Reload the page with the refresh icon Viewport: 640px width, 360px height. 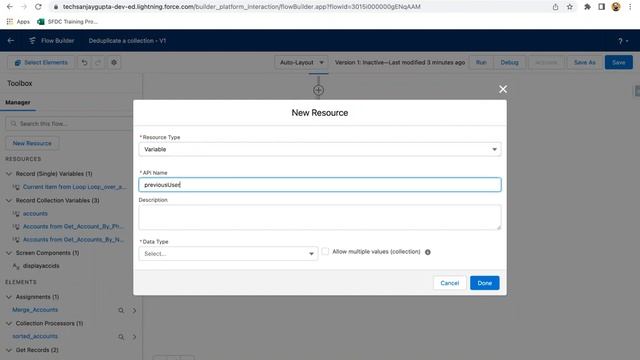pyautogui.click(x=38, y=7)
